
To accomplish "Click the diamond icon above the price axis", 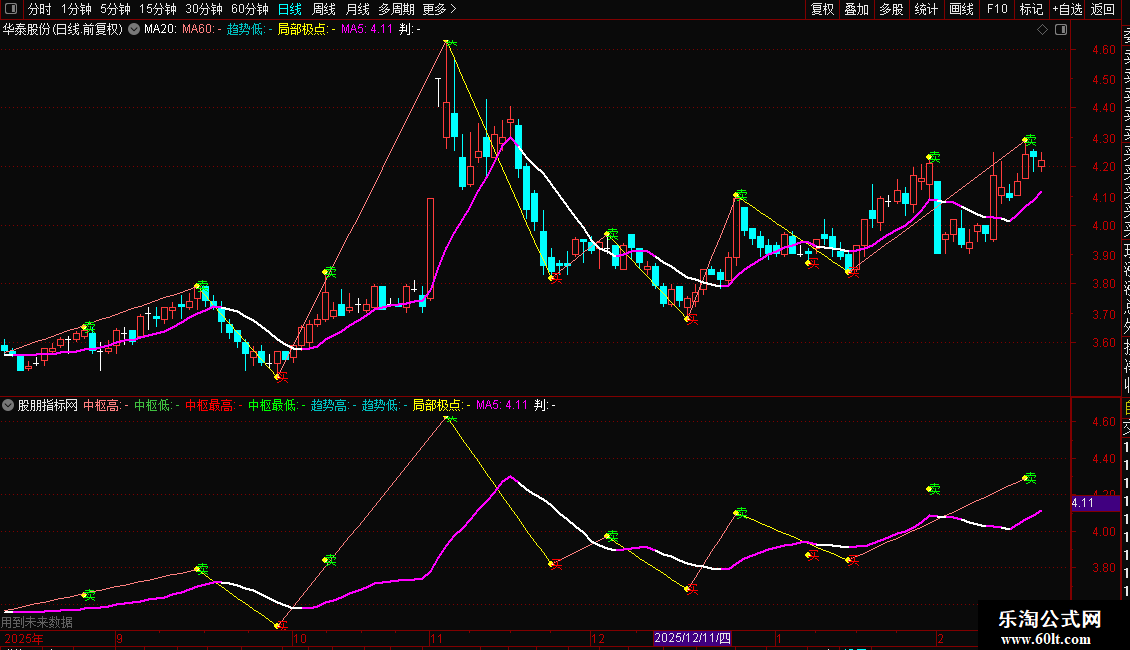I will tap(1043, 30).
